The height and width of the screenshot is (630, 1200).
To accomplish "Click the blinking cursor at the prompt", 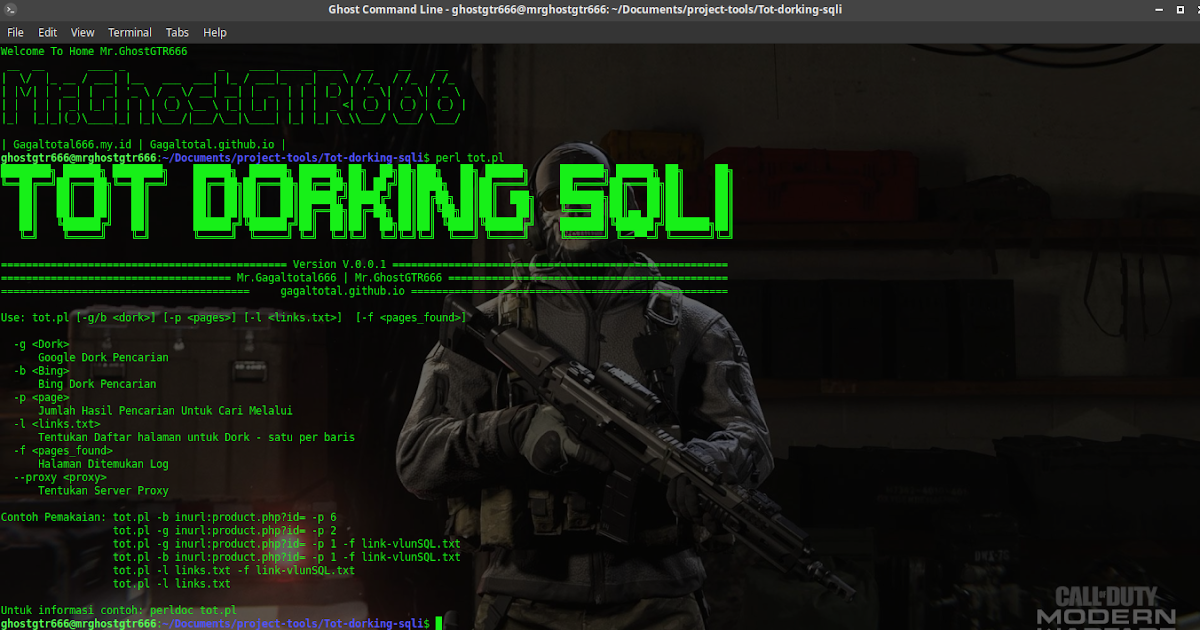I will pos(437,622).
